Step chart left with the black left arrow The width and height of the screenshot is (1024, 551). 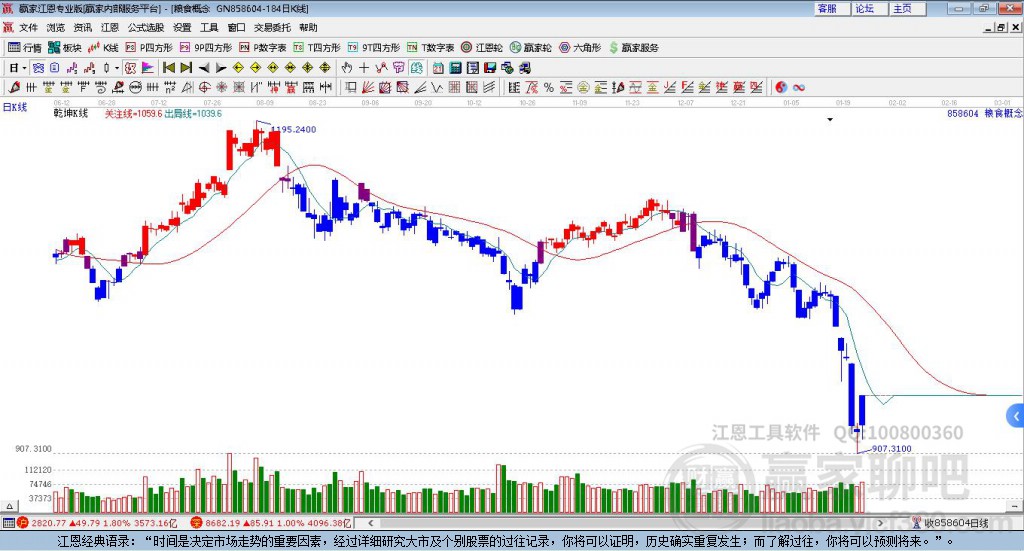point(204,68)
